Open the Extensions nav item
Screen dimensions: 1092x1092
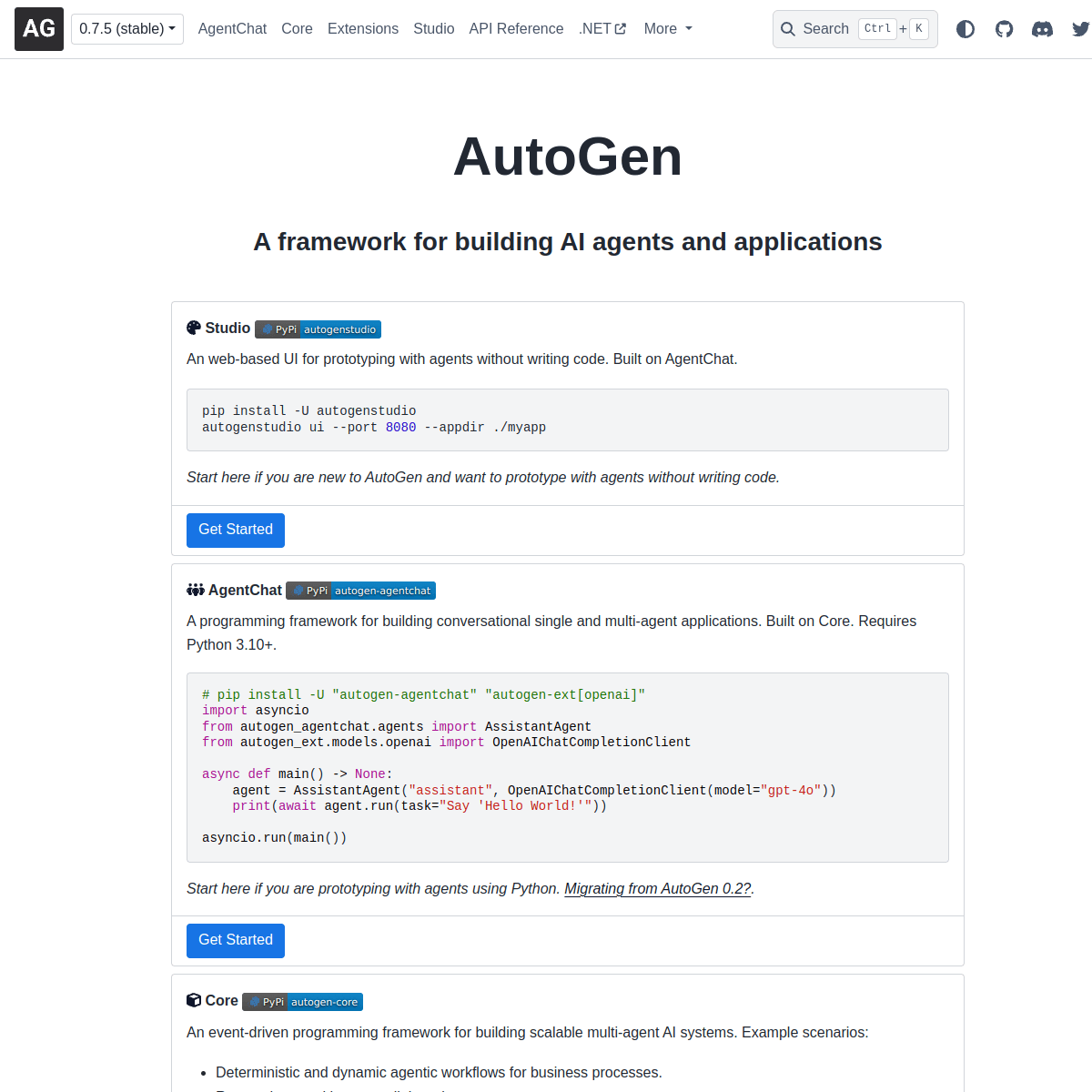click(363, 29)
